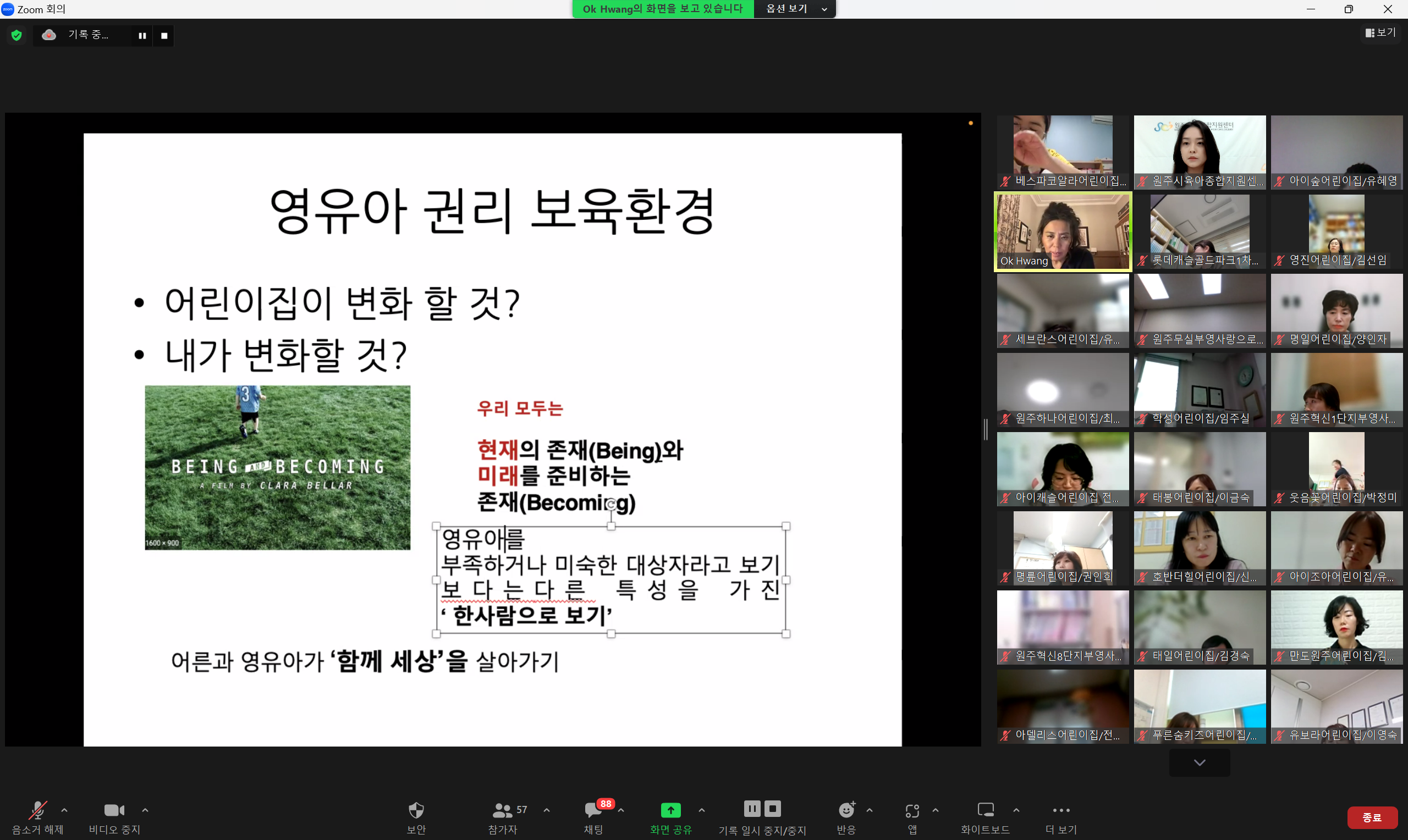The width and height of the screenshot is (1408, 840).
Task: Select the 태일어린이집/김경숙 video tile
Action: [x=1199, y=628]
